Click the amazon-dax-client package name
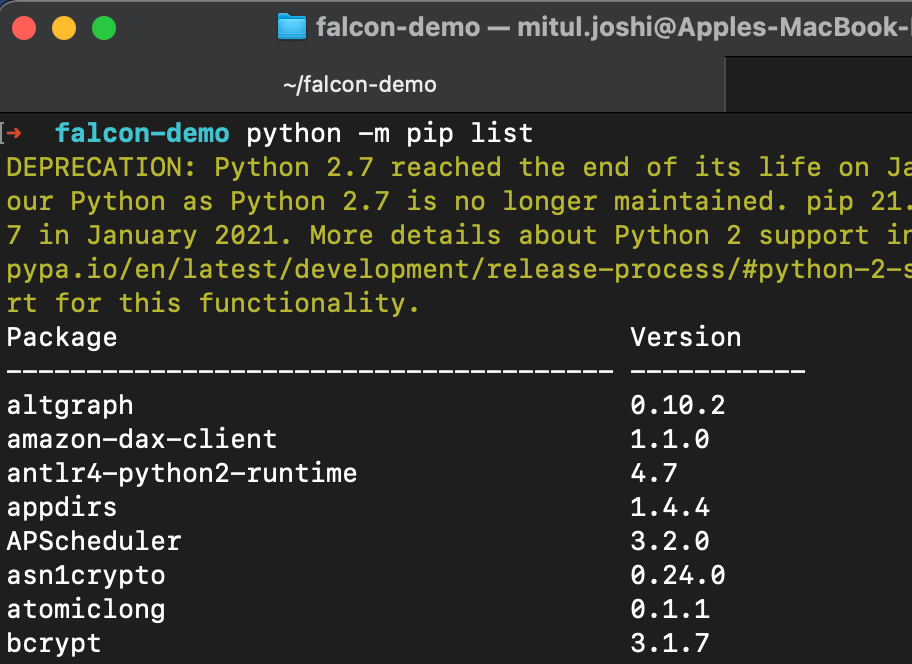This screenshot has width=912, height=664. [142, 439]
